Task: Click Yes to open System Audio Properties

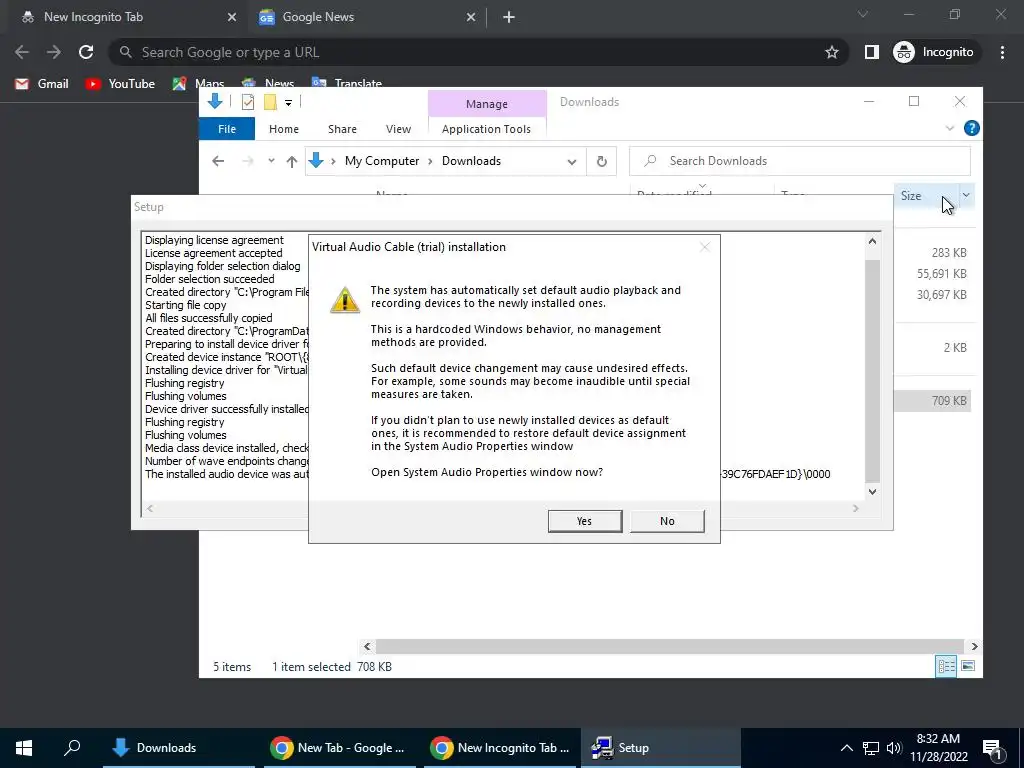Action: 584,521
